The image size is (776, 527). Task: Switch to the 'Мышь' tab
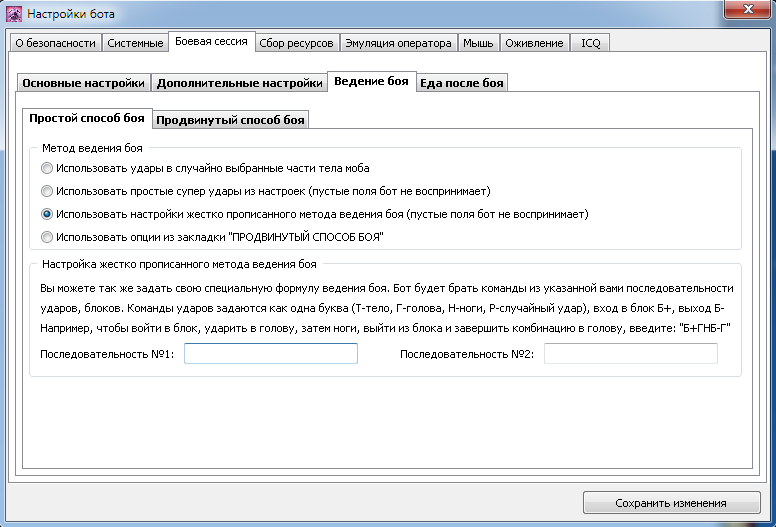478,43
